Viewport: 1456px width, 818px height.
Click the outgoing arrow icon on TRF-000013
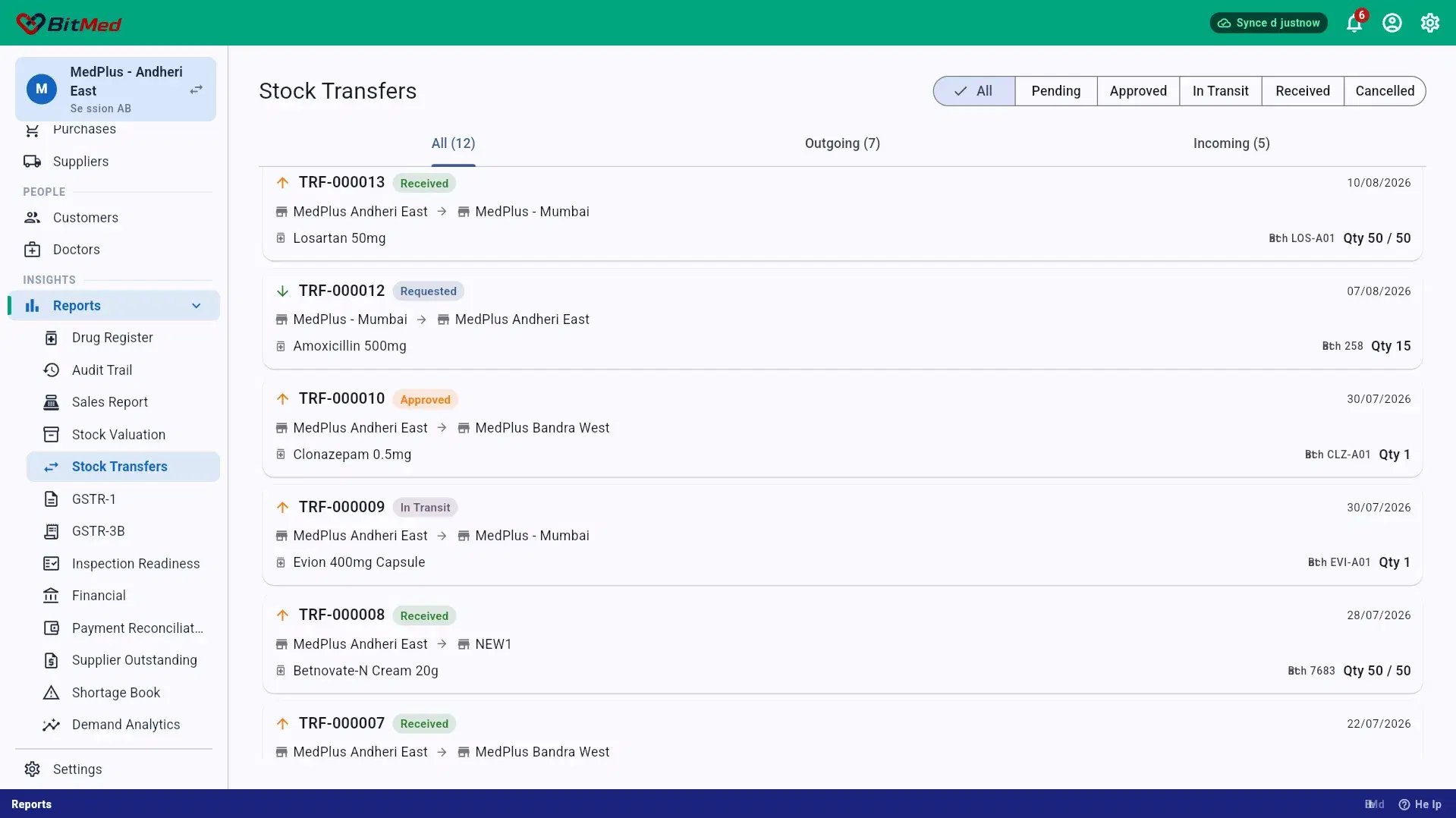(282, 183)
